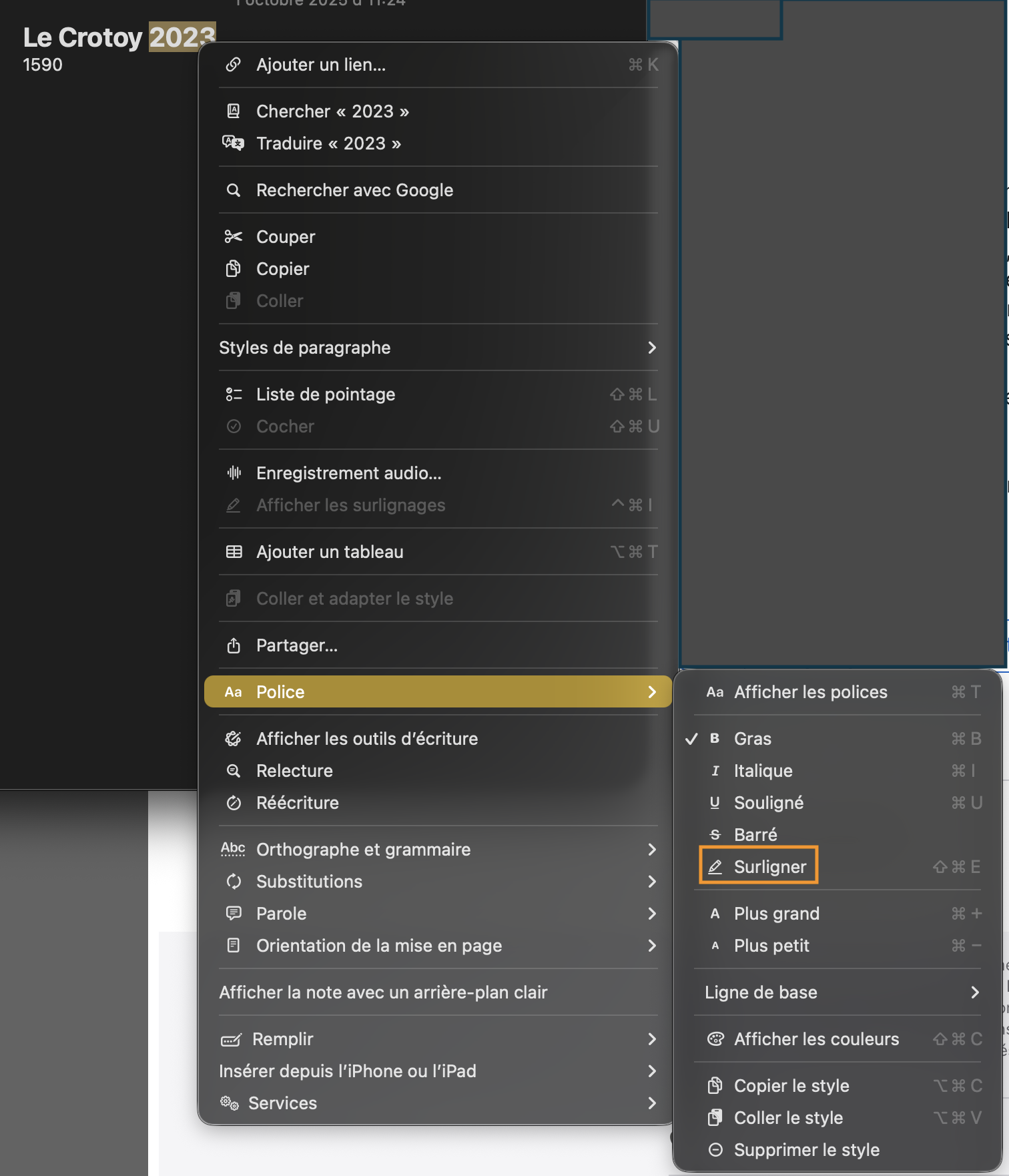This screenshot has width=1009, height=1176.
Task: Click the link icon beside Ajouter un lien
Action: pos(233,65)
